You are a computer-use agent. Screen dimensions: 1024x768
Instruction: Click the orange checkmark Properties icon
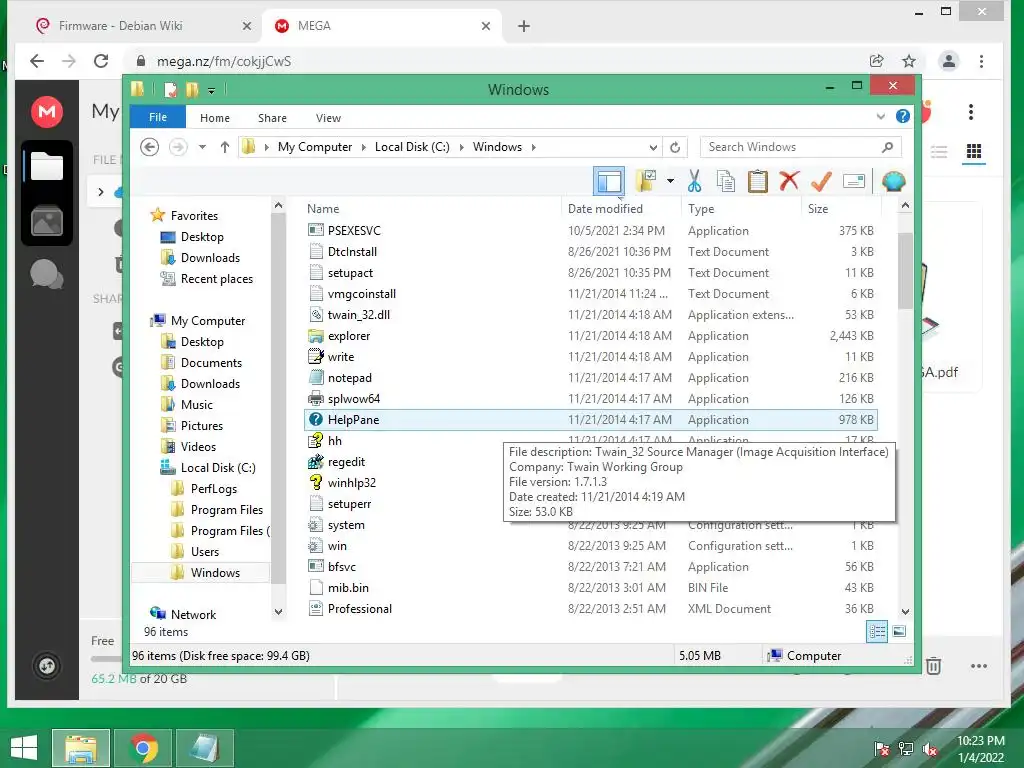pyautogui.click(x=821, y=181)
